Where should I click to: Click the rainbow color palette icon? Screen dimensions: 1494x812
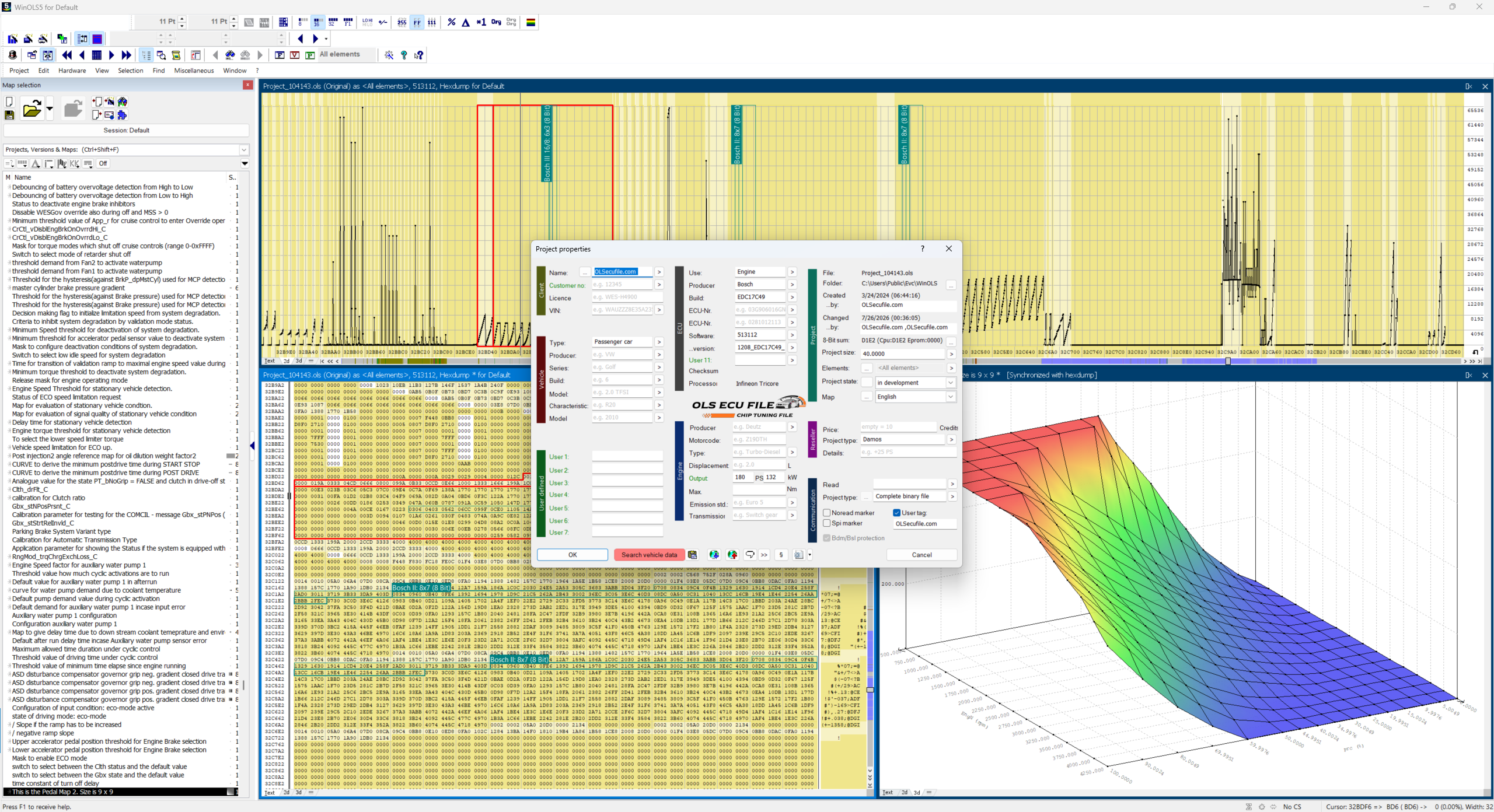531,22
